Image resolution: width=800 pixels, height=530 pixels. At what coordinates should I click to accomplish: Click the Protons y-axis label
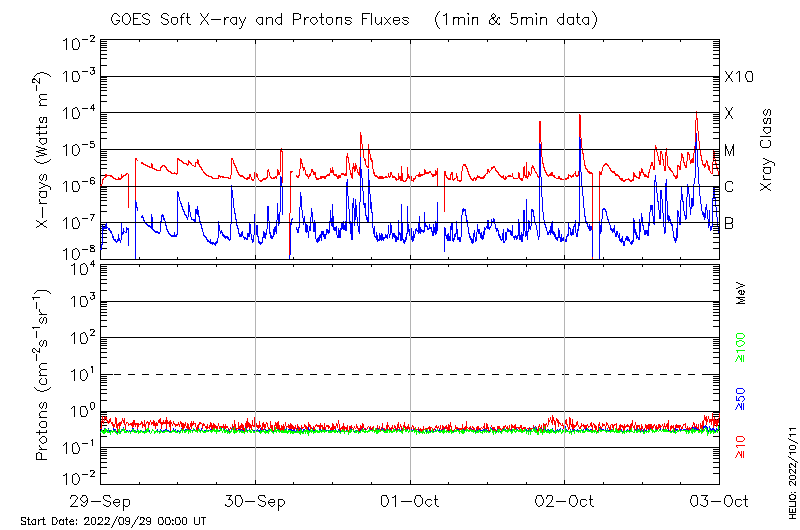42,375
